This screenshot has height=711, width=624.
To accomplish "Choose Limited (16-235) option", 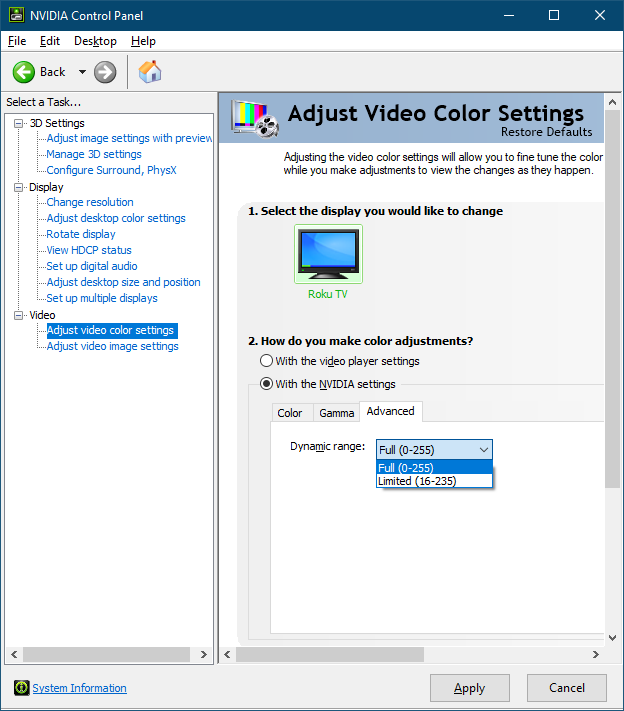I will [434, 481].
